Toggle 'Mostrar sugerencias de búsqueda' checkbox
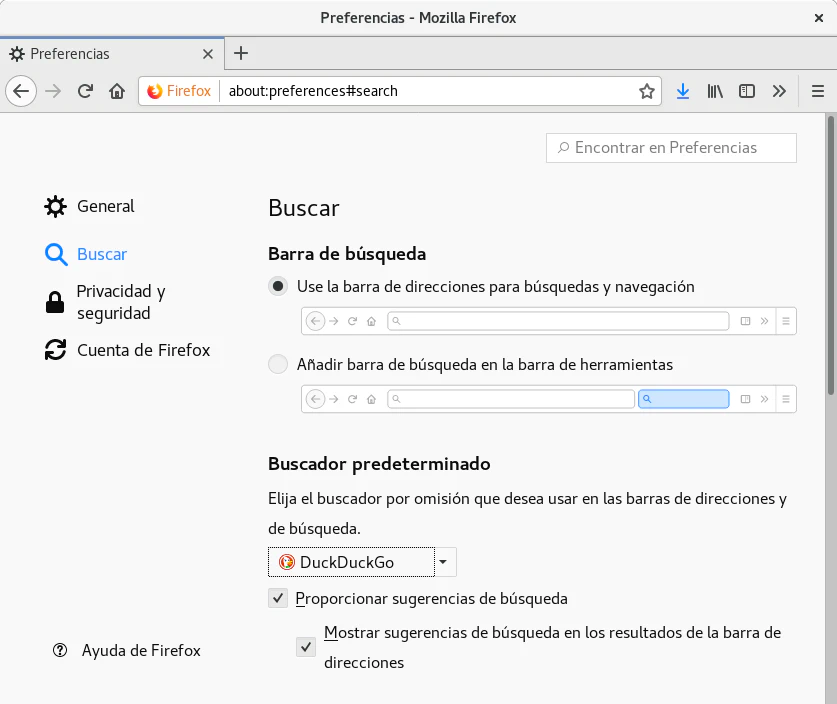This screenshot has width=837, height=704. (306, 647)
